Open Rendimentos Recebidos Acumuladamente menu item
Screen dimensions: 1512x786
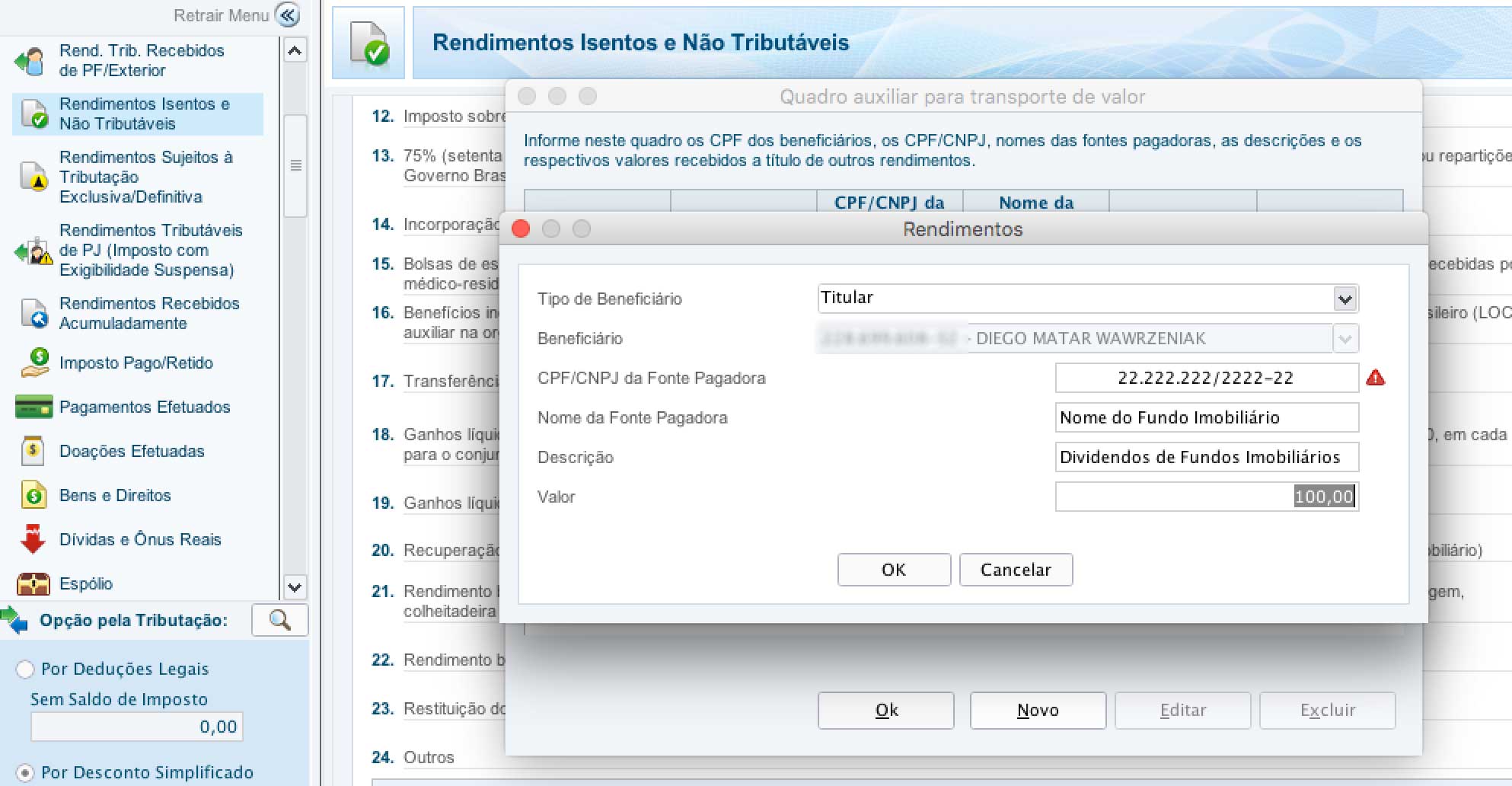pos(149,313)
